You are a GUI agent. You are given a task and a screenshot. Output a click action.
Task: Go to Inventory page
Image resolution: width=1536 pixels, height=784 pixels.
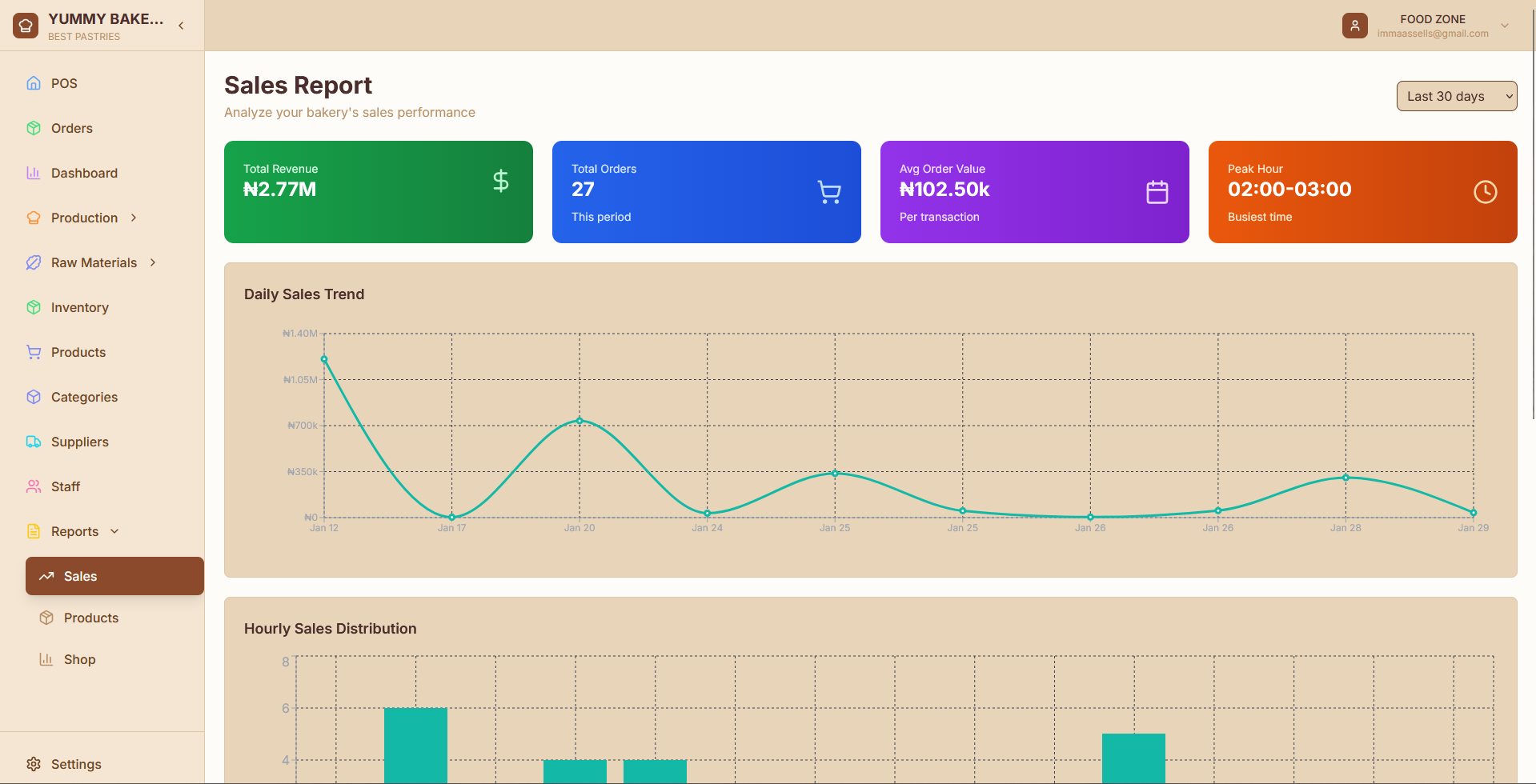[x=79, y=307]
